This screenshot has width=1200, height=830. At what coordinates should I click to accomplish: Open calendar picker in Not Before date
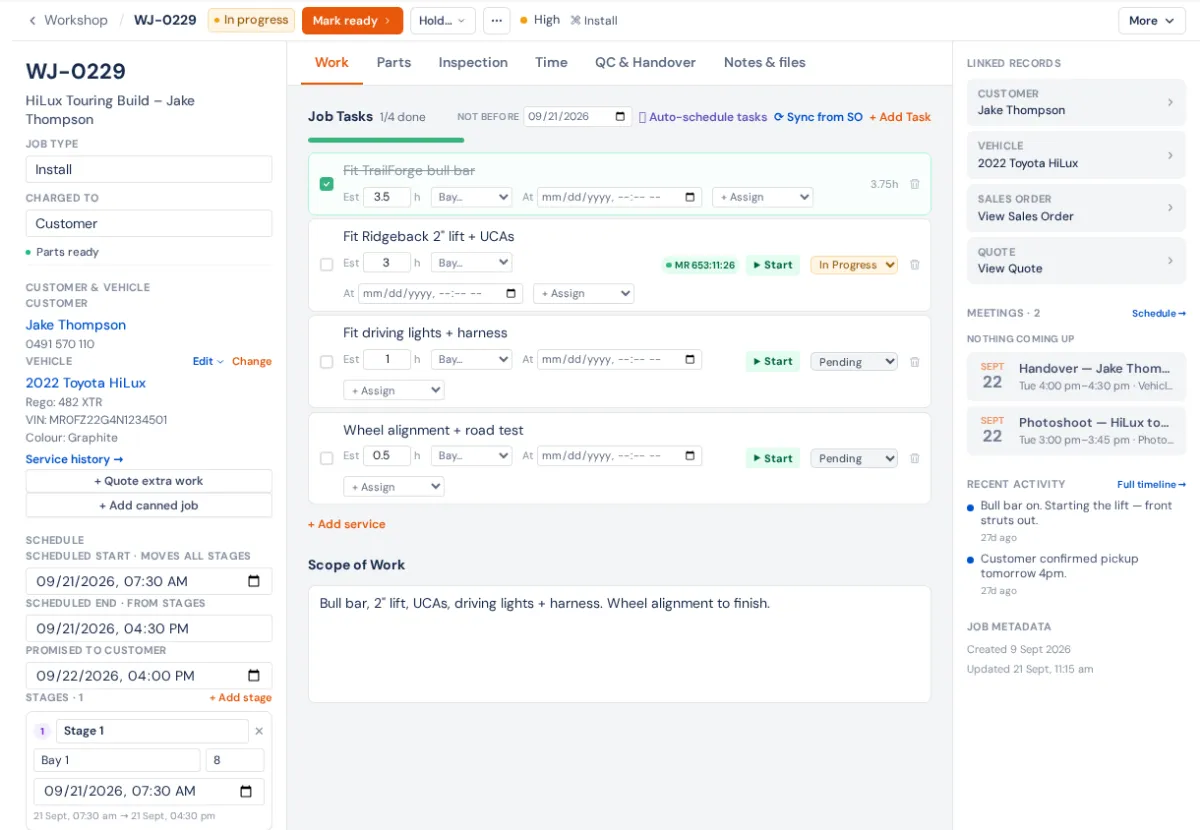621,116
